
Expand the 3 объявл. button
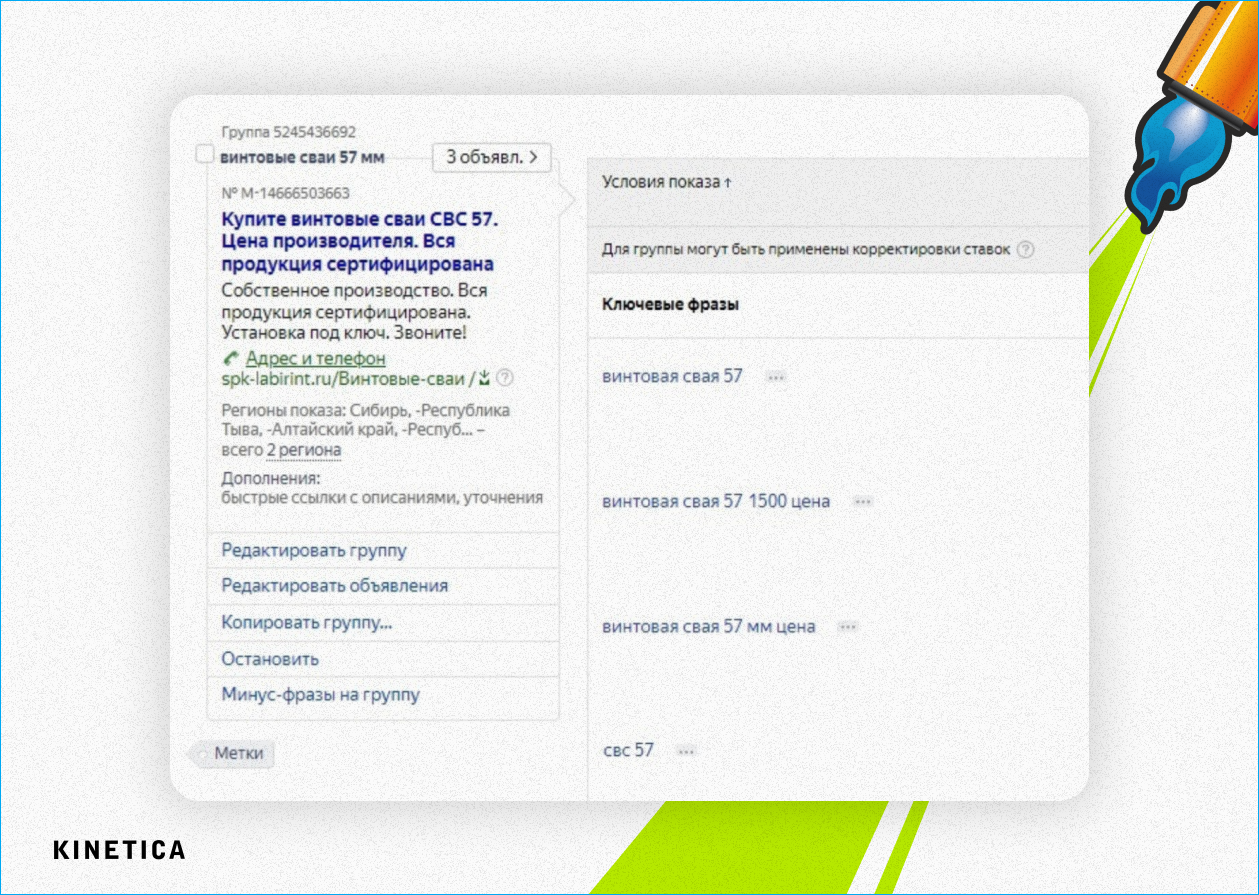tap(492, 157)
